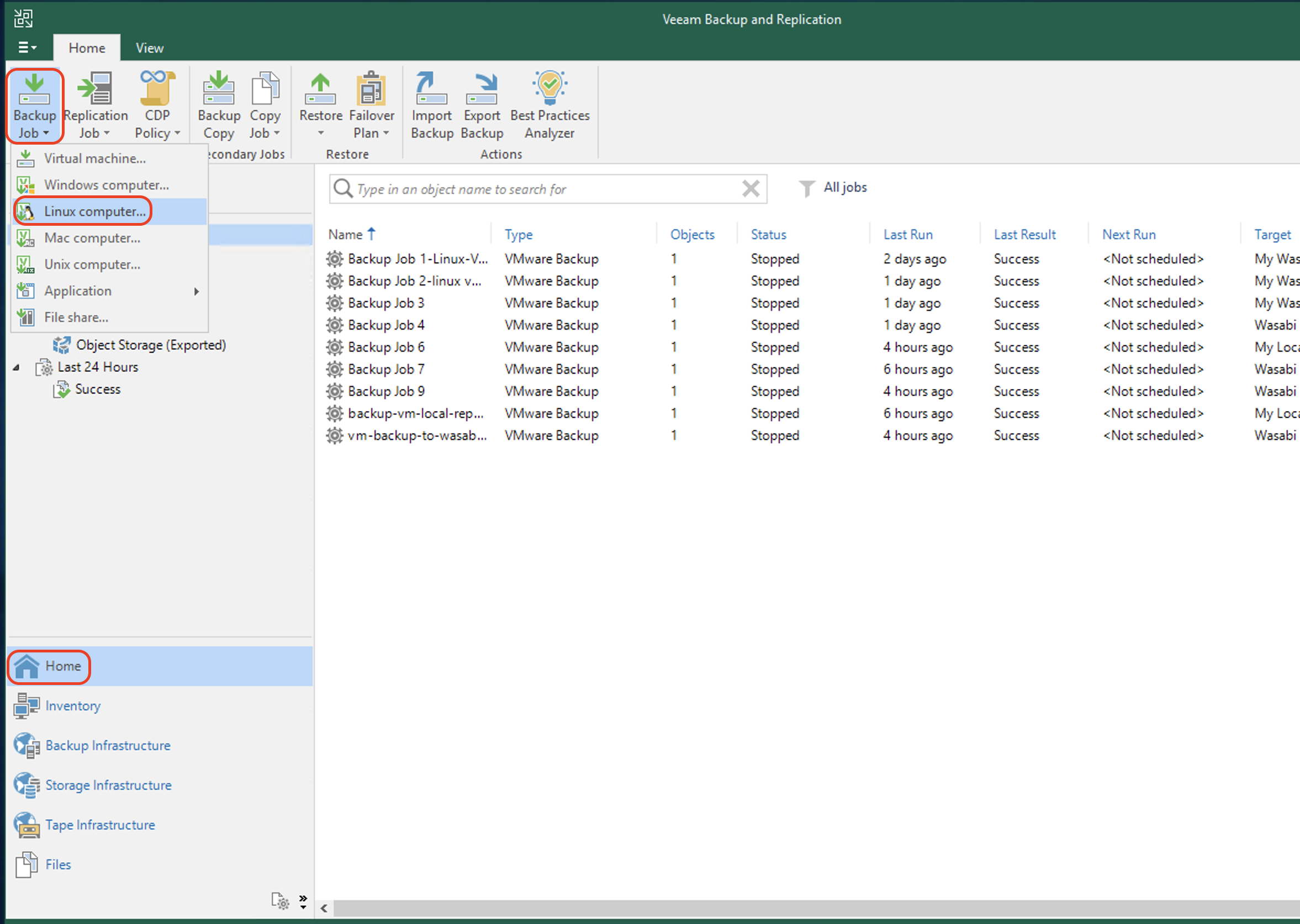This screenshot has width=1300, height=924.
Task: Open the Home navigation pane
Action: point(160,666)
